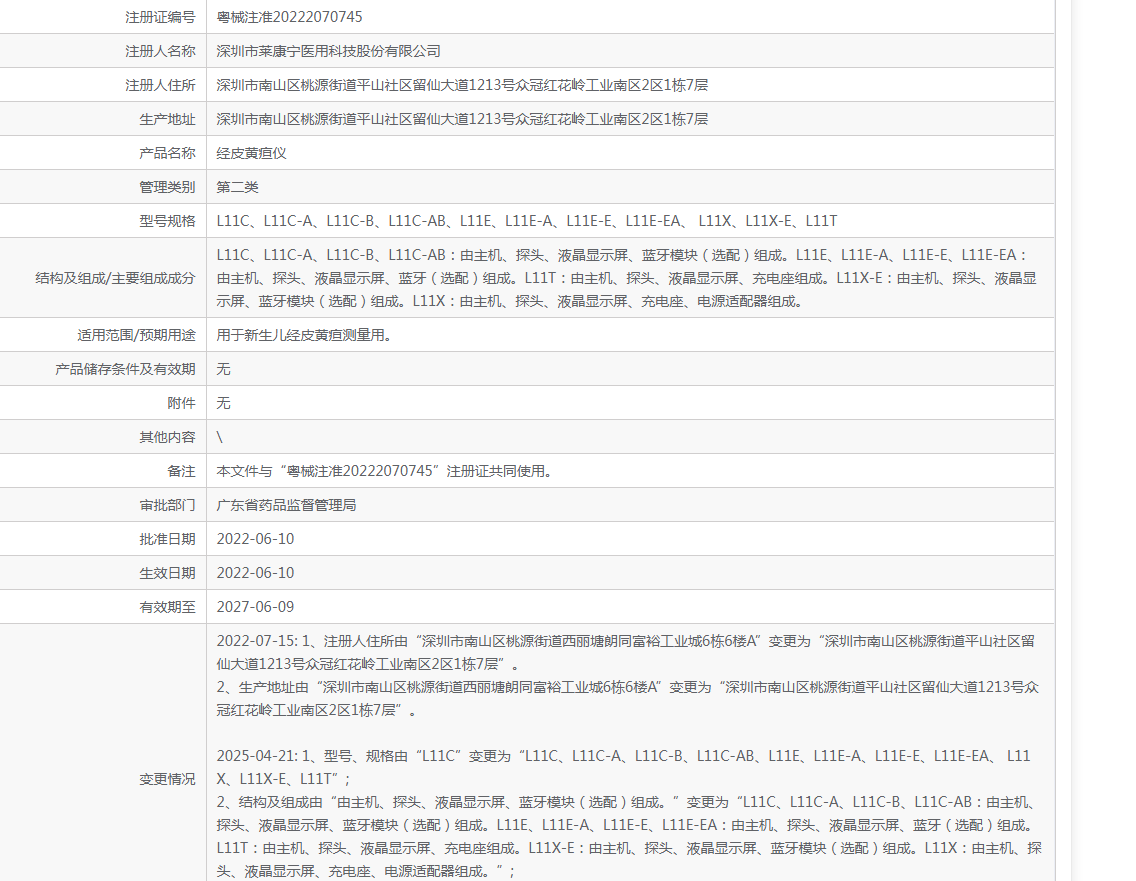1136x881 pixels.
Task: Click the 型号规格 label
Action: point(167,221)
